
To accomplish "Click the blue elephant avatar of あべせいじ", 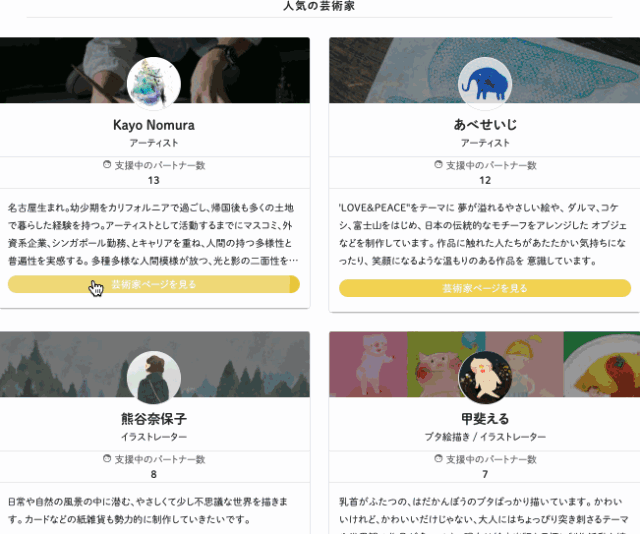I will pyautogui.click(x=485, y=84).
